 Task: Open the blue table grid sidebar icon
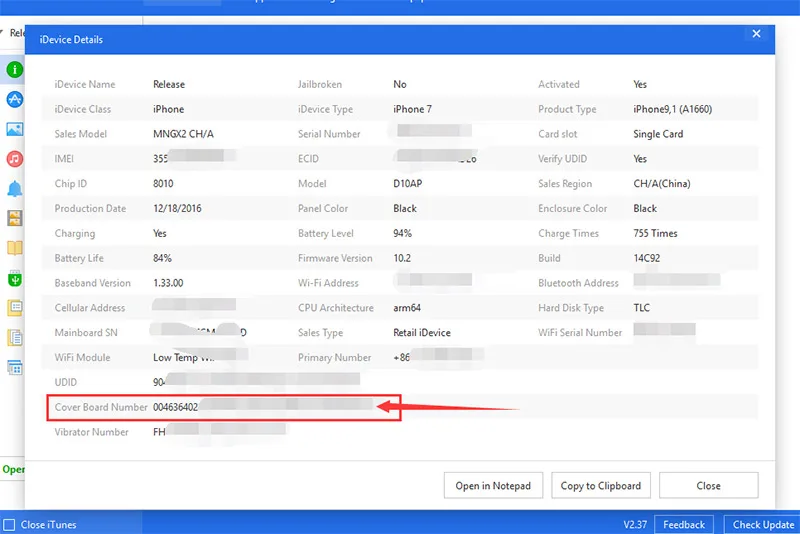click(15, 367)
